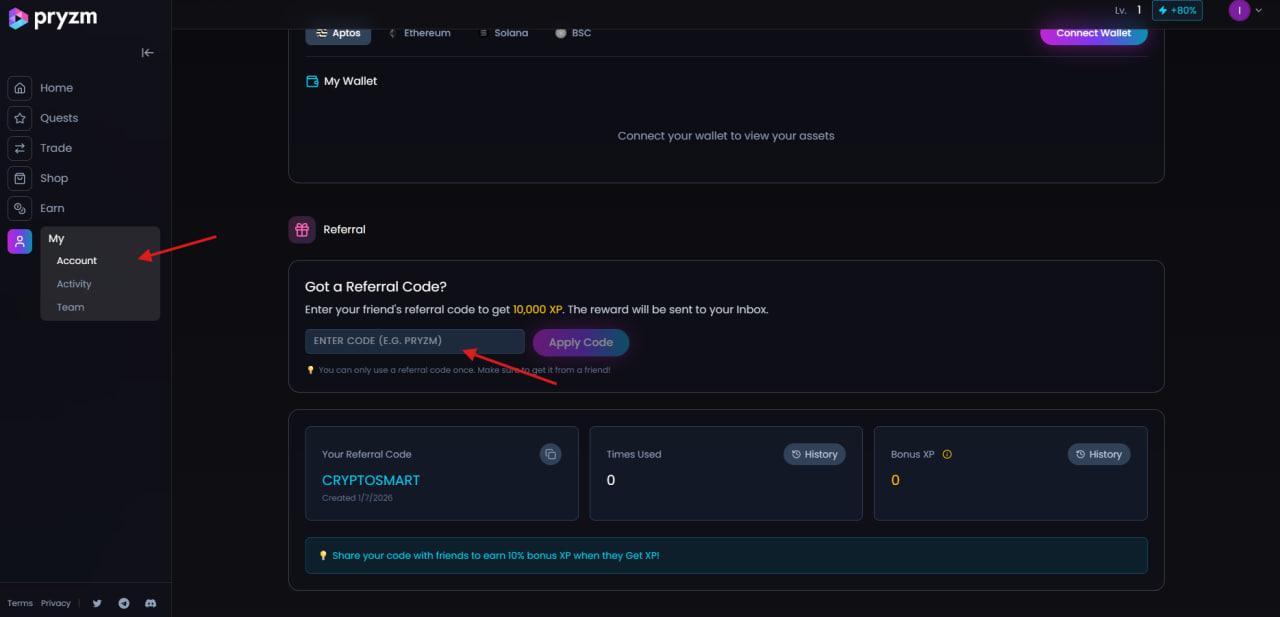This screenshot has width=1280, height=617.
Task: Open Team under My menu
Action: pyautogui.click(x=70, y=307)
